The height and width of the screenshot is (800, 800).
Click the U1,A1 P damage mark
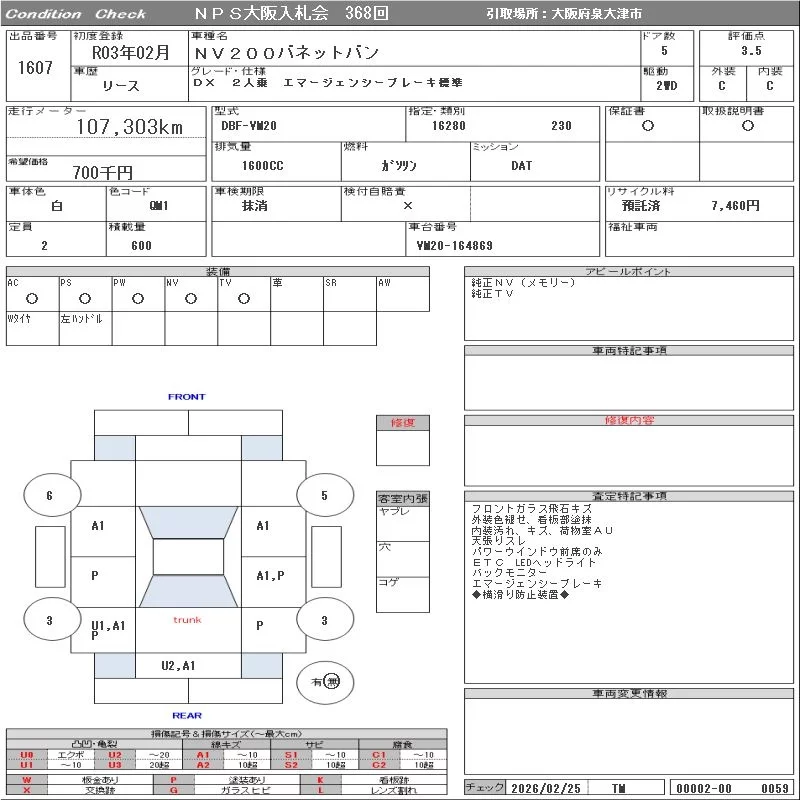(107, 629)
